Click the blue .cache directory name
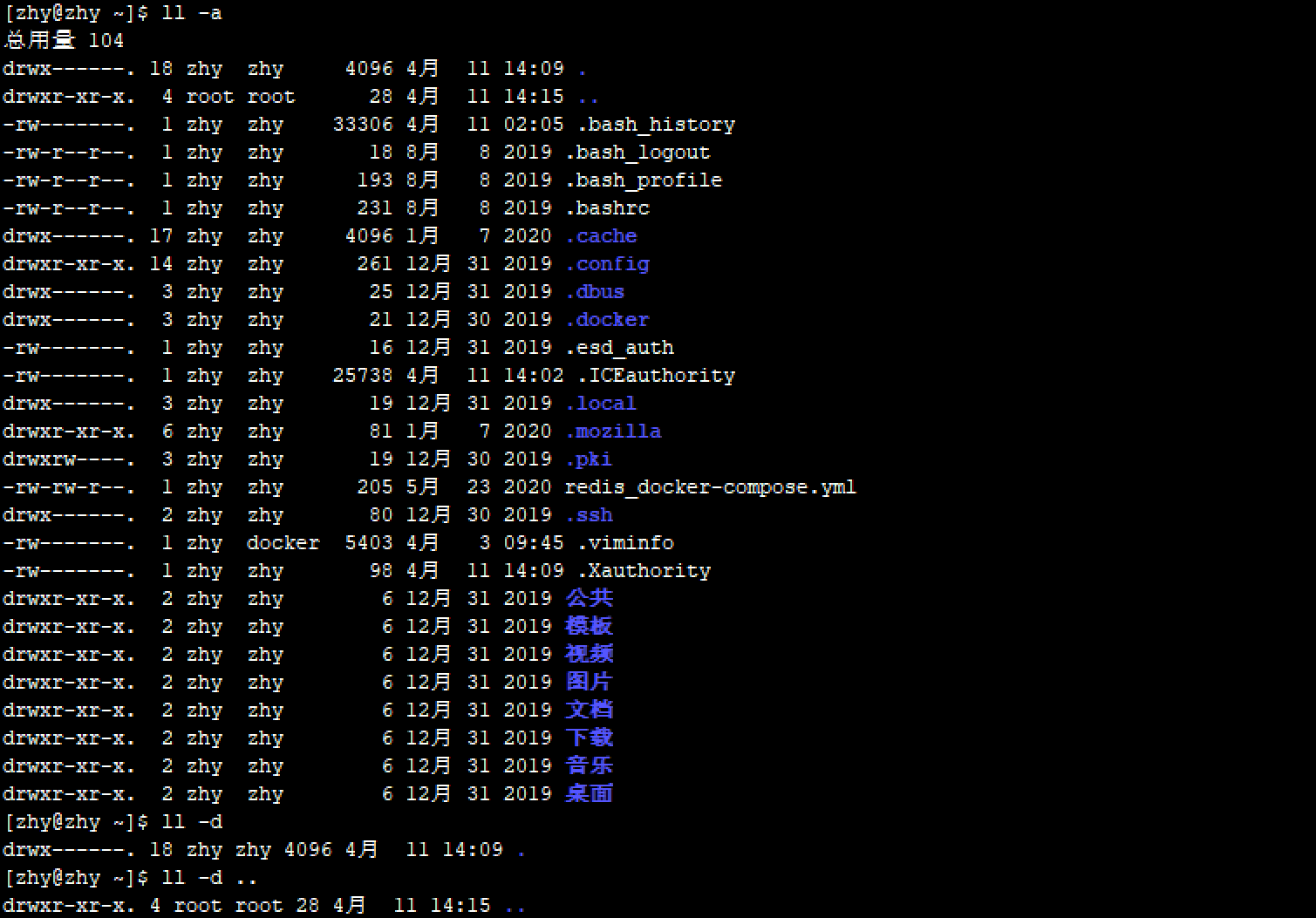Viewport: 1316px width, 918px height. click(x=602, y=236)
